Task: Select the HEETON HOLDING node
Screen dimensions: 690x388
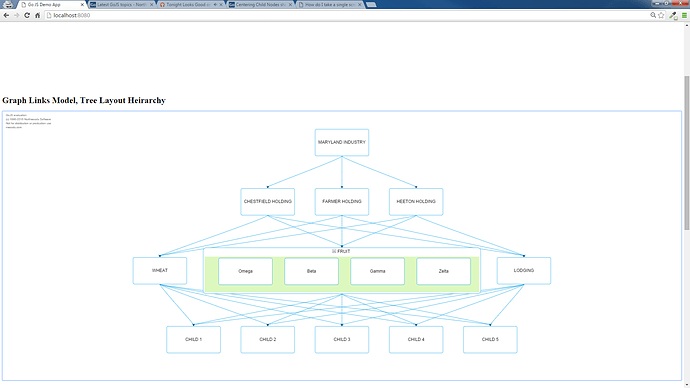Action: [416, 202]
